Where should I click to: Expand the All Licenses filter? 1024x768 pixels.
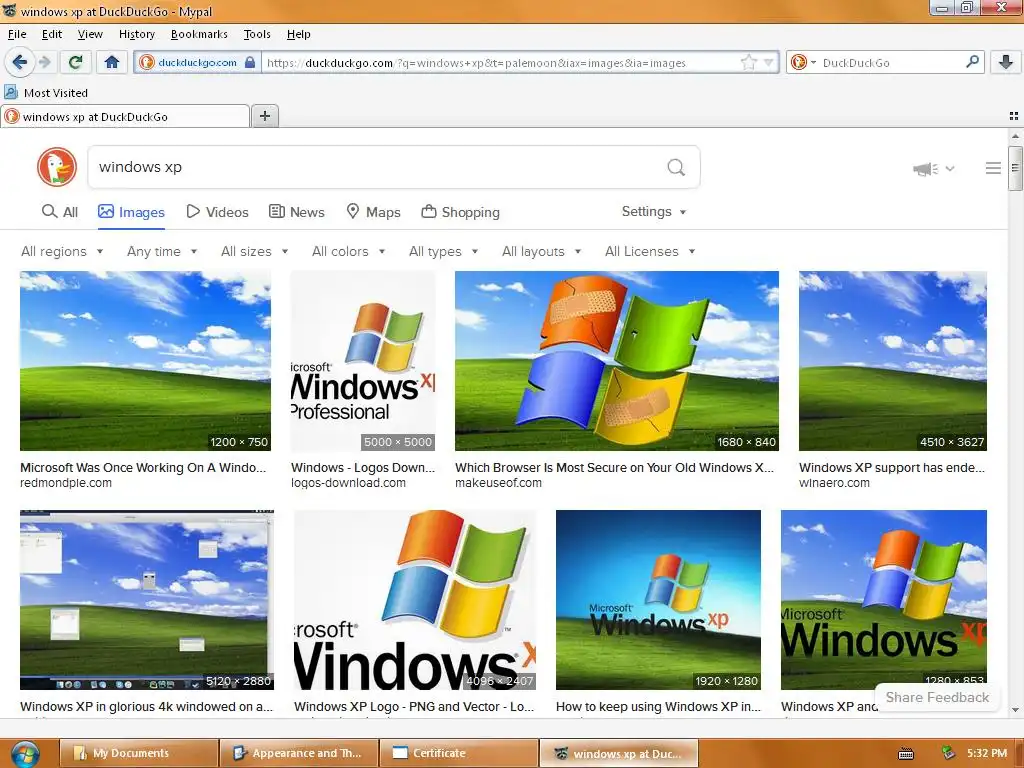coord(650,251)
